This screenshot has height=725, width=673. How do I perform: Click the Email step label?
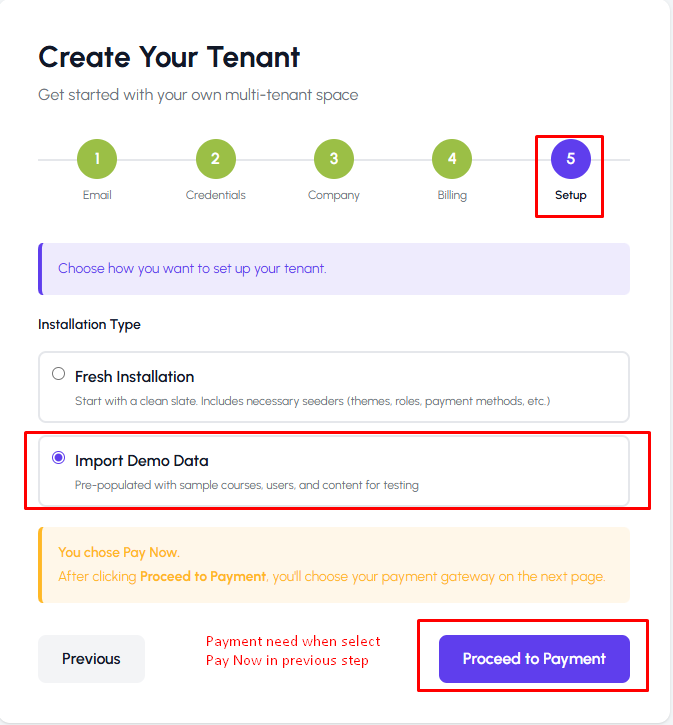coord(97,195)
